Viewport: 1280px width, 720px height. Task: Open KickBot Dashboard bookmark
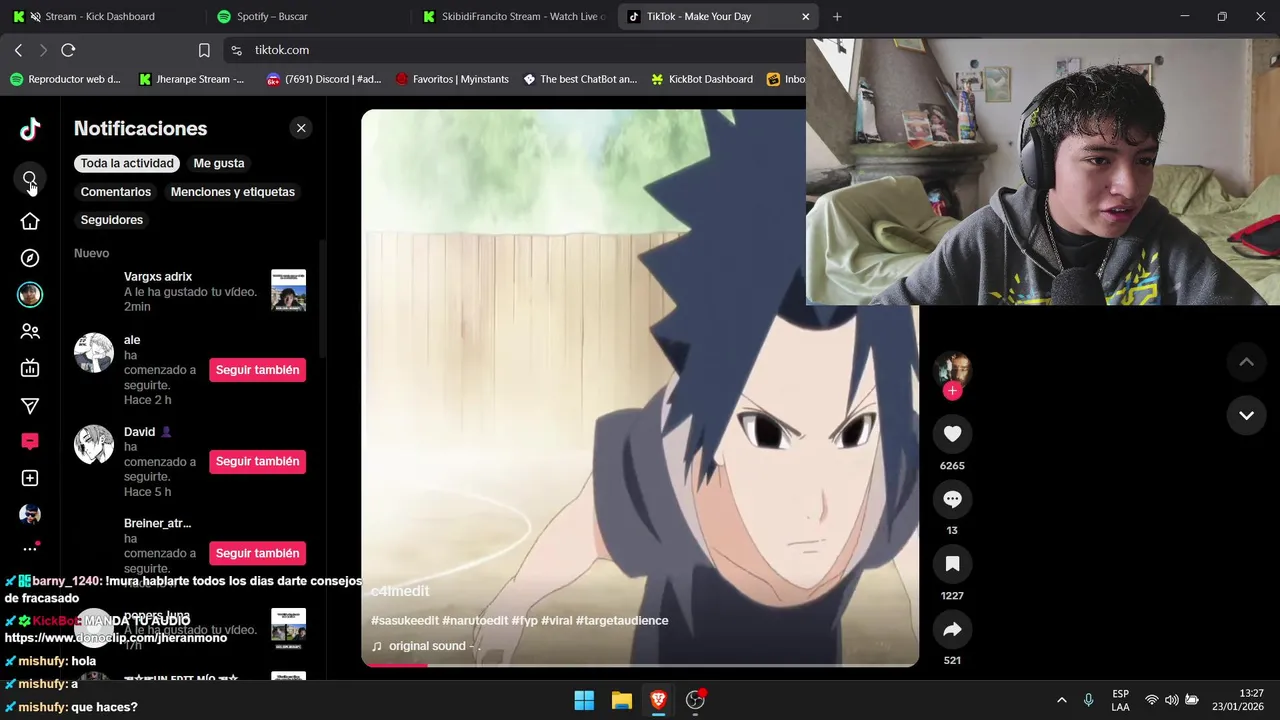tap(702, 79)
